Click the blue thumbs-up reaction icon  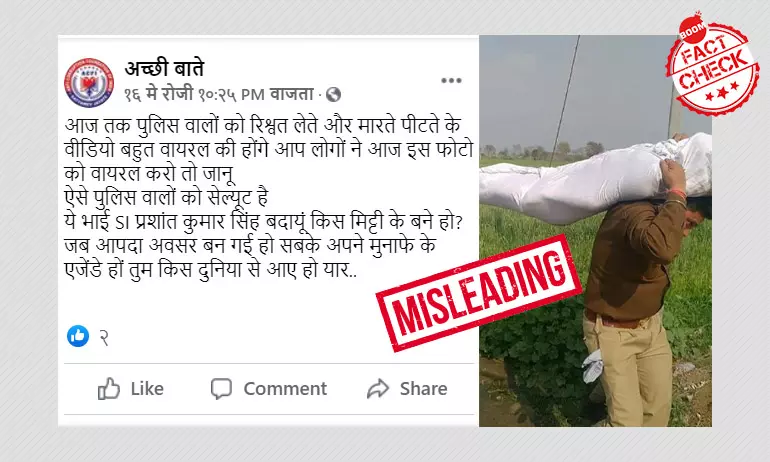point(78,336)
